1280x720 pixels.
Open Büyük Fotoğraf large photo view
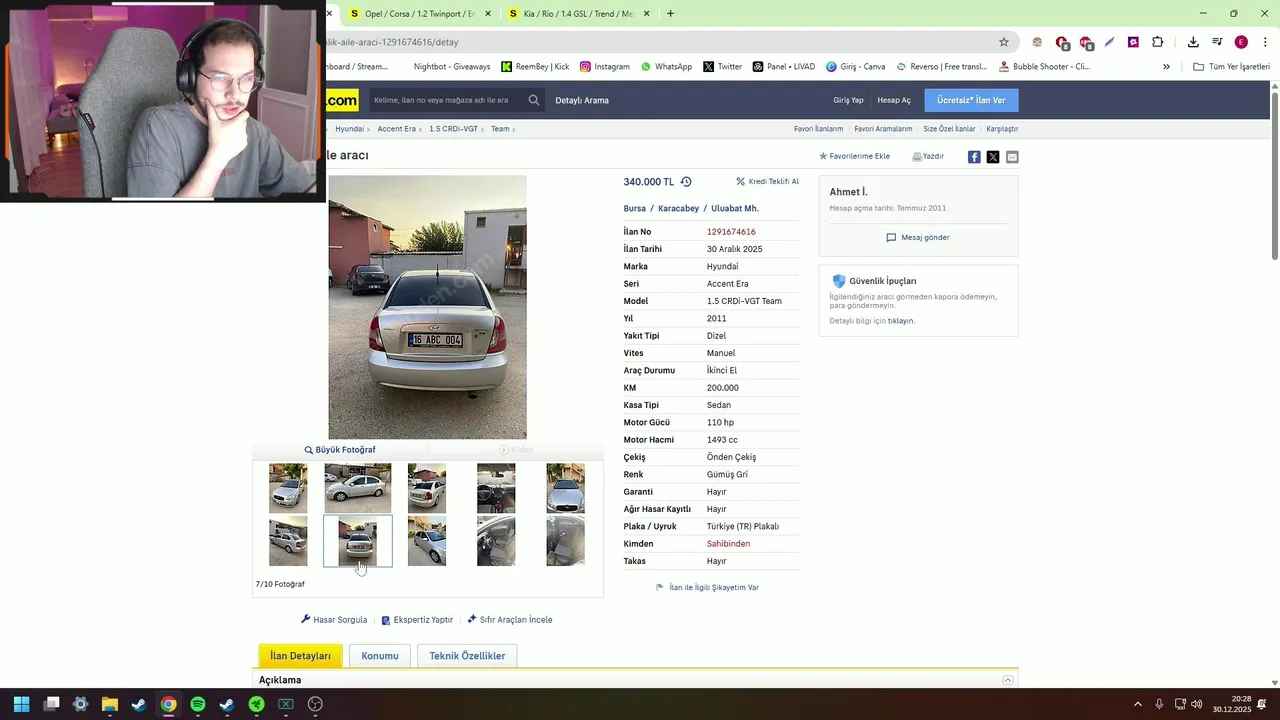(340, 450)
